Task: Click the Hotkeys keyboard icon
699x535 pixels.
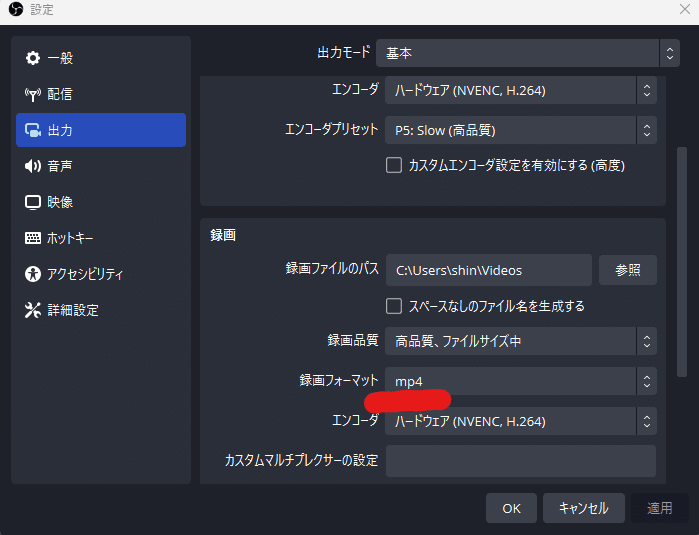Action: (x=33, y=238)
